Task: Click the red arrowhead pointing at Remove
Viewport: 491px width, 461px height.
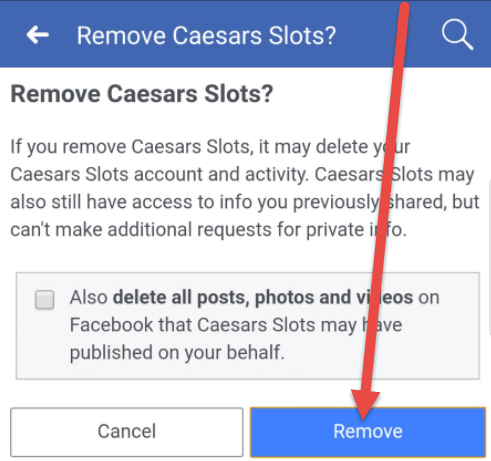Action: pos(365,404)
